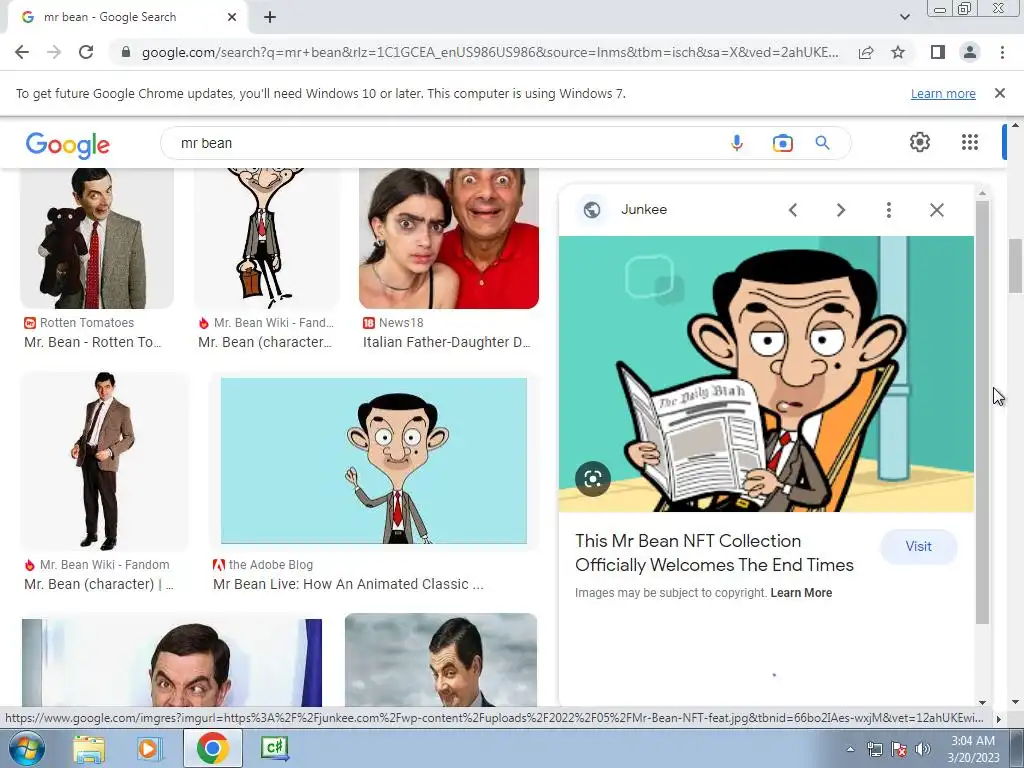This screenshot has height=768, width=1024.
Task: Open the C# application taskbar icon
Action: (274, 748)
